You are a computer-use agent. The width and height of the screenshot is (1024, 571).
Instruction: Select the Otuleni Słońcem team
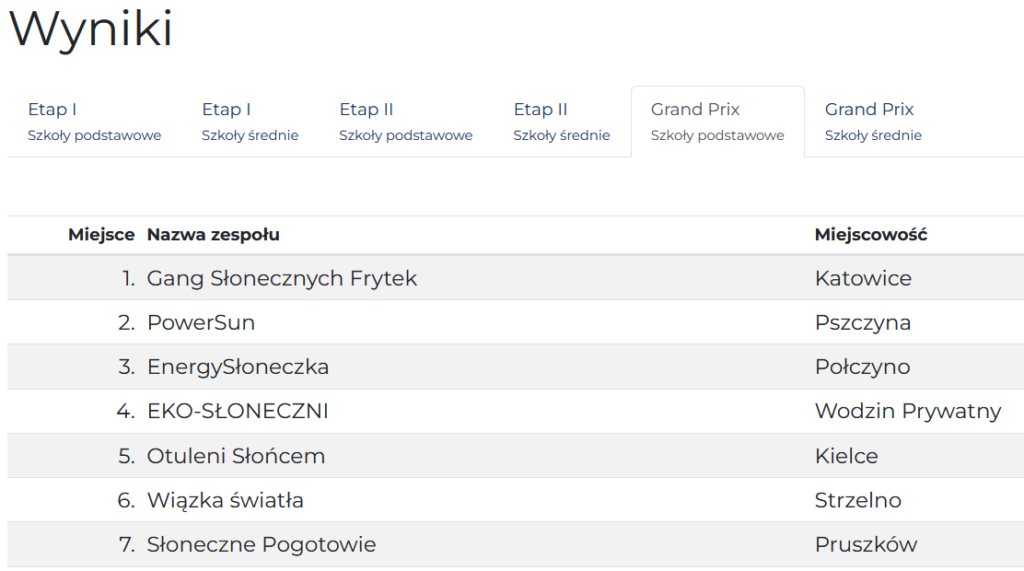236,456
